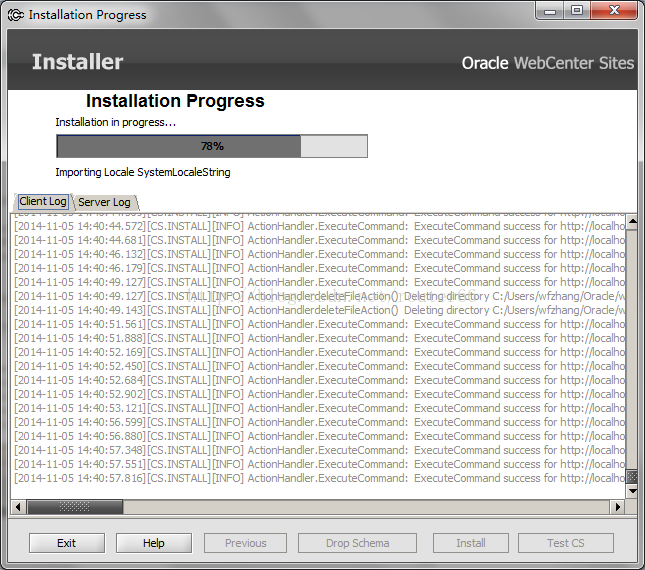This screenshot has height=570, width=645.
Task: Click the installer icon in the title bar
Action: coord(16,15)
